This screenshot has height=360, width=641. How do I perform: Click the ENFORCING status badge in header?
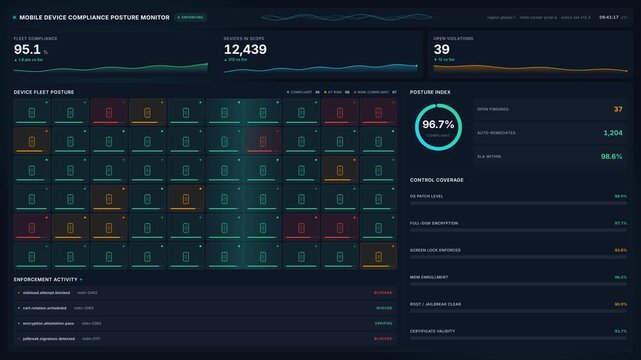191,18
